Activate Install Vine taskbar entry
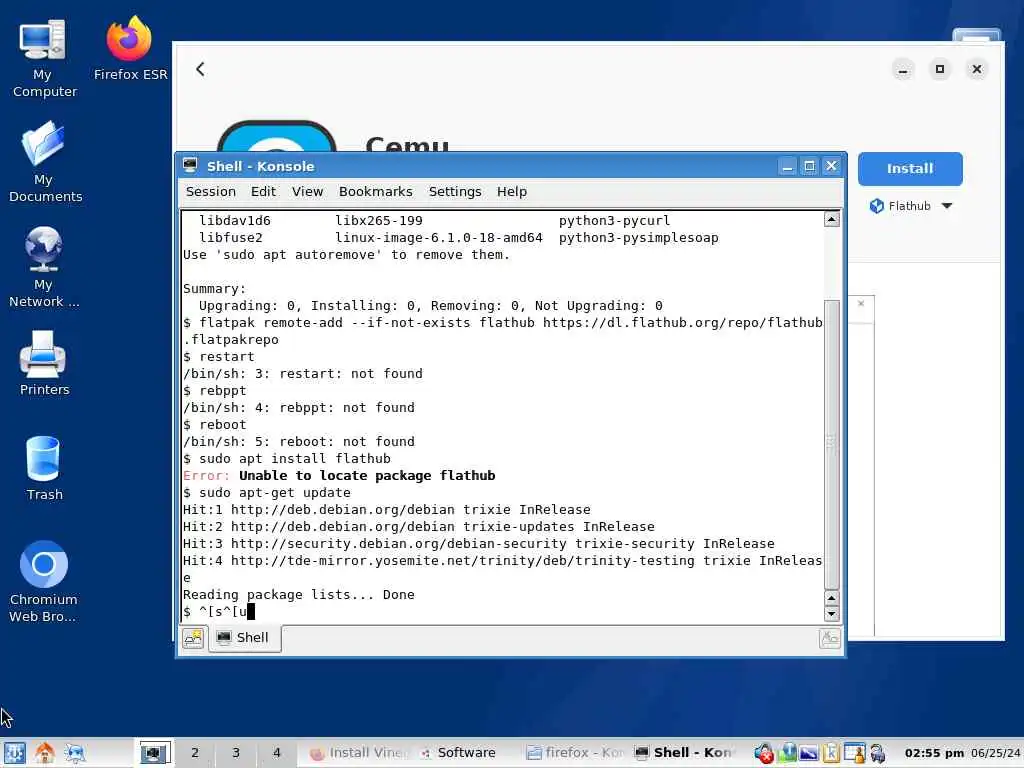 pos(359,753)
